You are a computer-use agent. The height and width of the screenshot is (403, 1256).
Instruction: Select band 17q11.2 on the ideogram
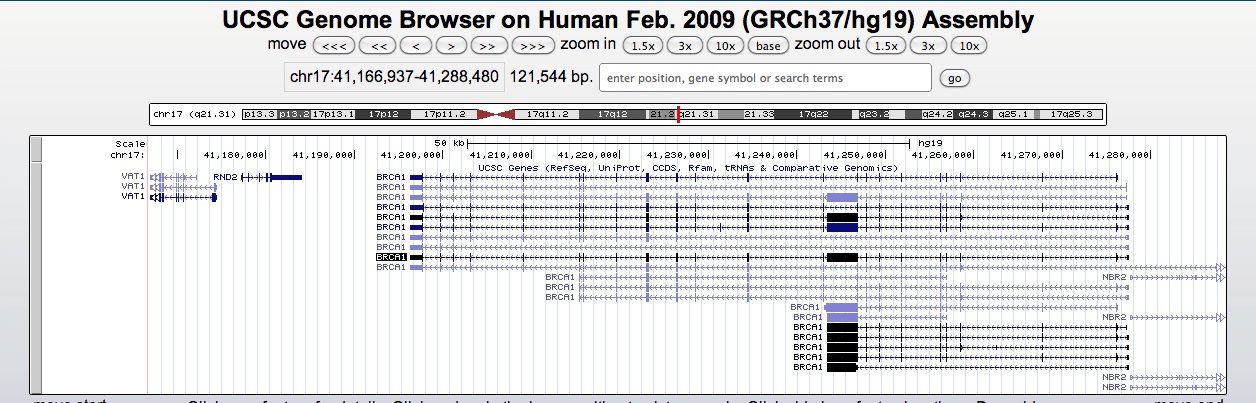(546, 115)
